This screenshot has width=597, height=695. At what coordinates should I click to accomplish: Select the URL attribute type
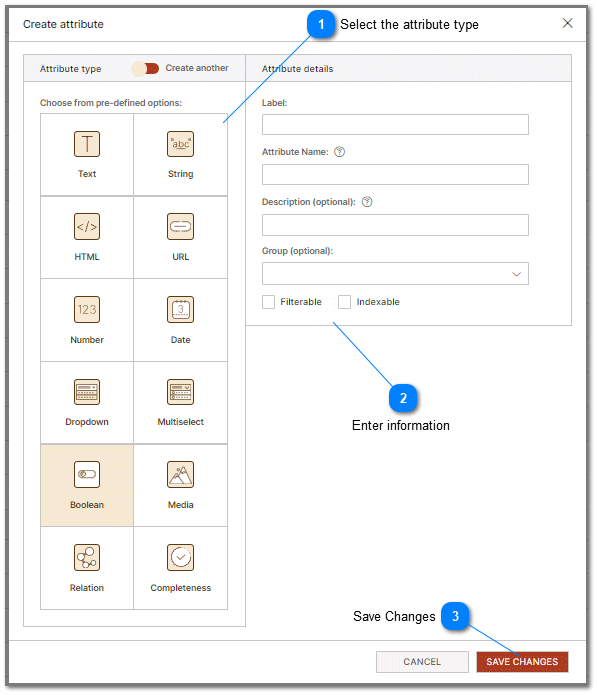(180, 237)
